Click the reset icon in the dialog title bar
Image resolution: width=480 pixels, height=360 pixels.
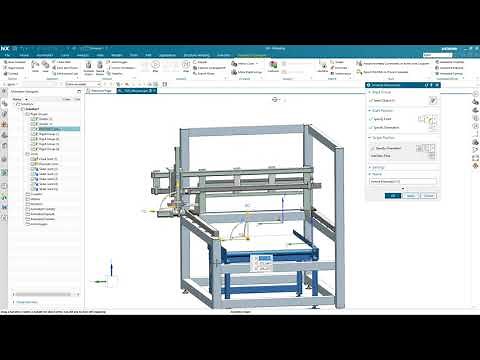[426, 85]
